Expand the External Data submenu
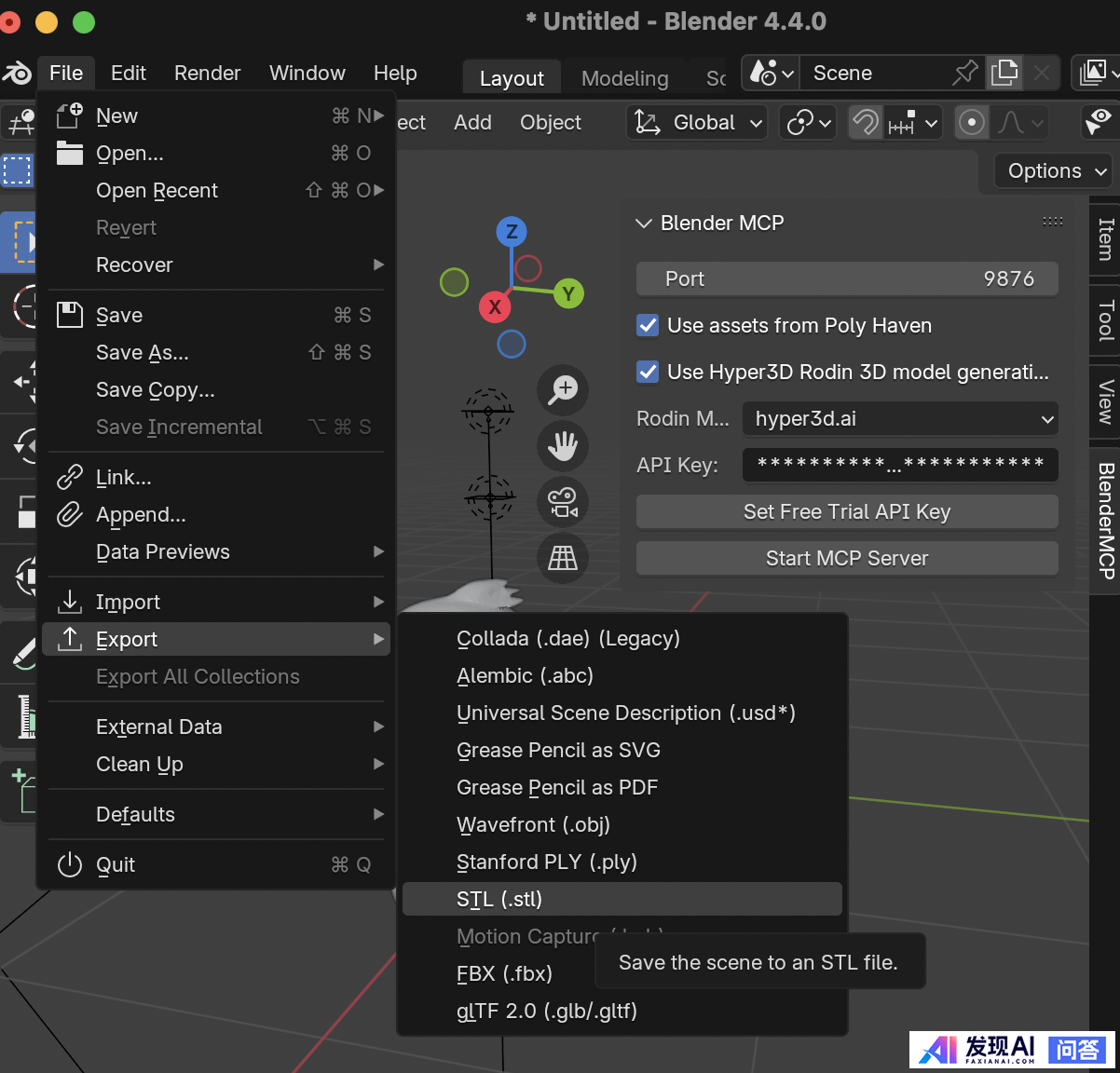The width and height of the screenshot is (1120, 1073). click(x=216, y=727)
